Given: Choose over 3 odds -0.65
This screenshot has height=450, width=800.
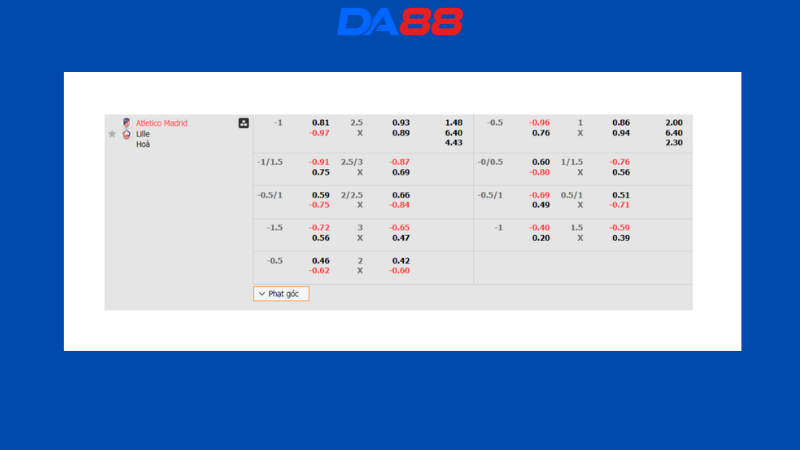Looking at the screenshot, I should point(399,228).
